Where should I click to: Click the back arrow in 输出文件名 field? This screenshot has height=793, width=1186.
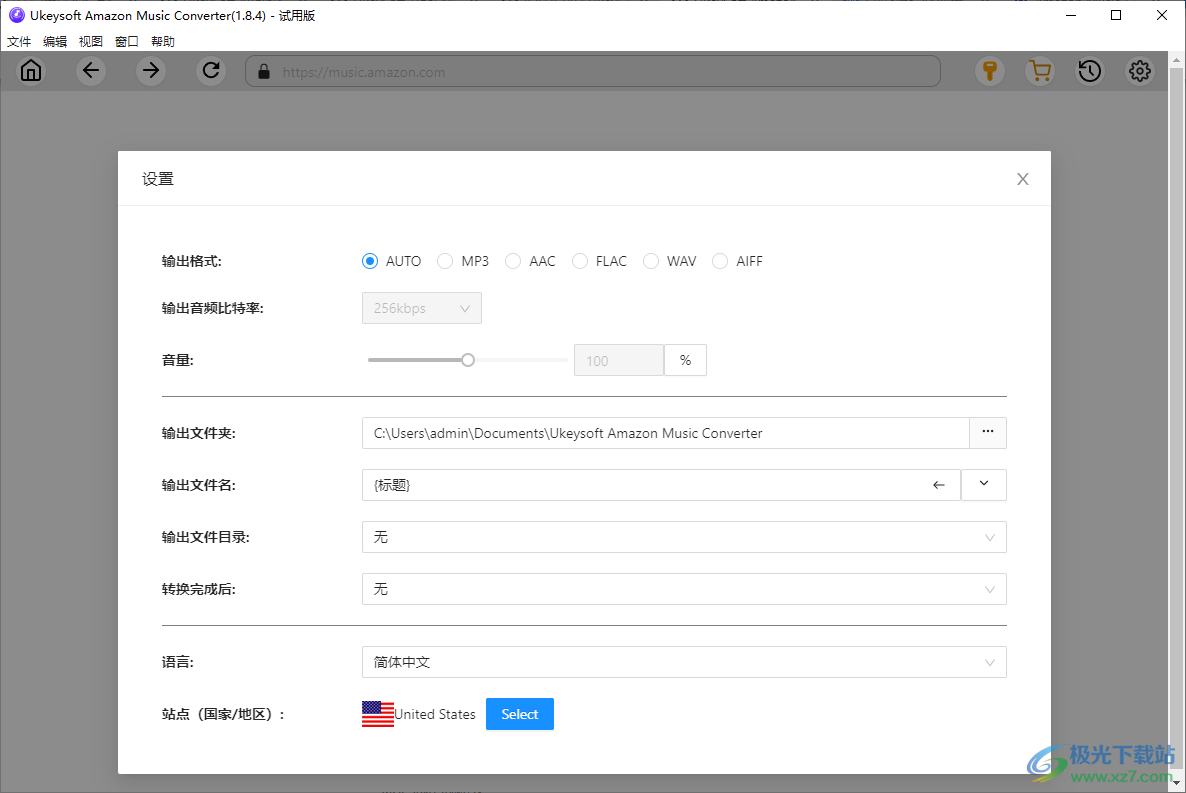tap(939, 485)
